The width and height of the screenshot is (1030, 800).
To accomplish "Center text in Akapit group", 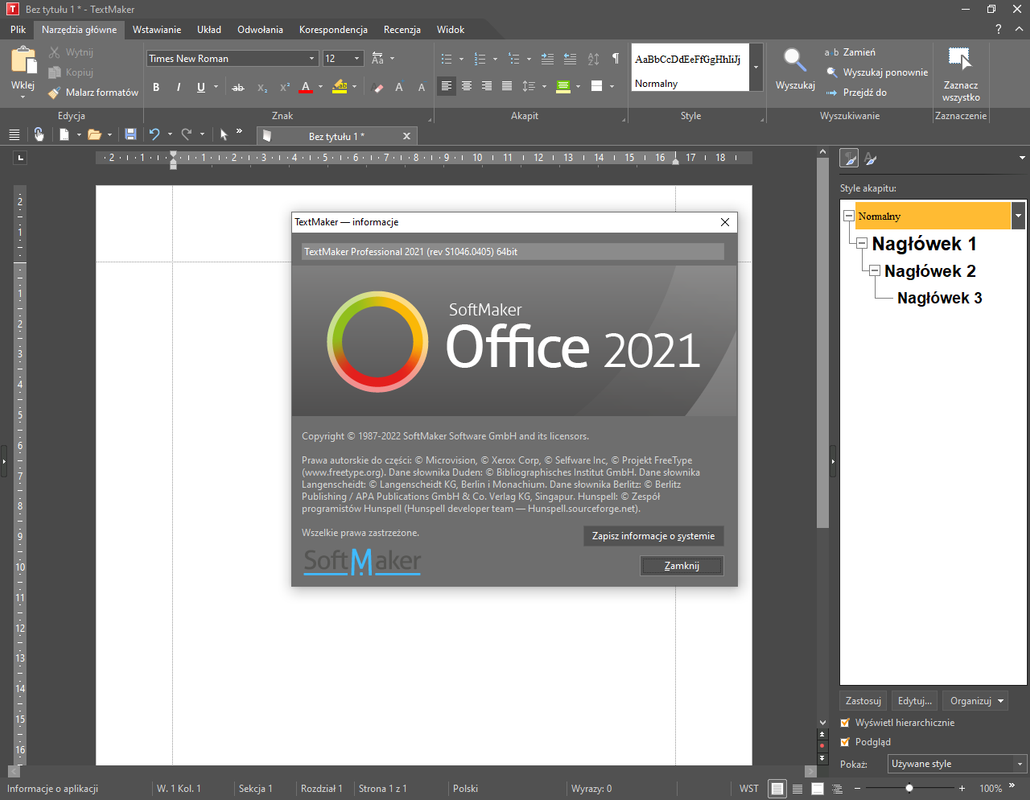I will click(466, 86).
